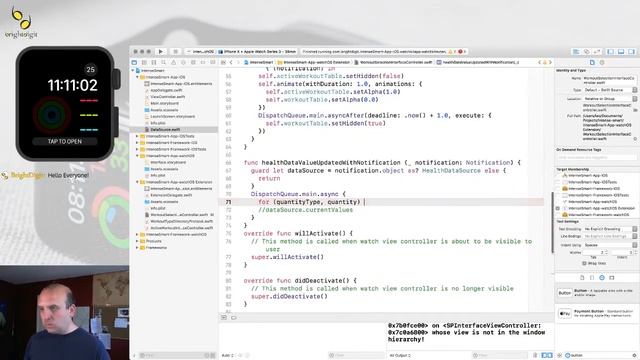This screenshot has width=640, height=360.
Task: Increment the Tab width stepper
Action: (x=606, y=251)
